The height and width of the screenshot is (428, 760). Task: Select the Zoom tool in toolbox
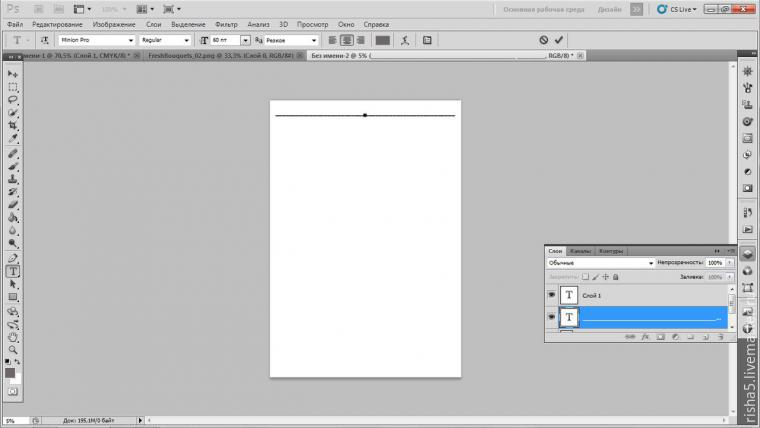[13, 350]
